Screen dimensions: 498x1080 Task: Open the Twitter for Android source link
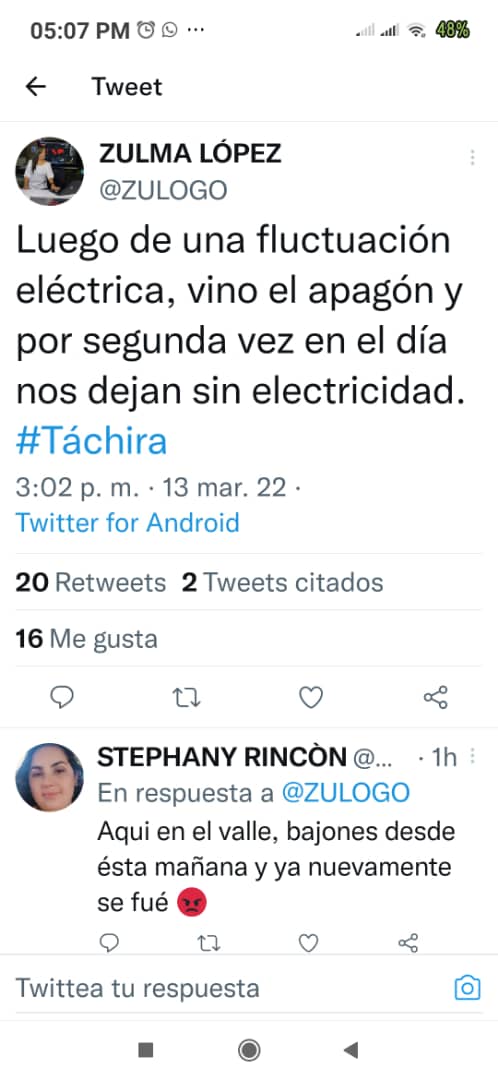point(127,523)
